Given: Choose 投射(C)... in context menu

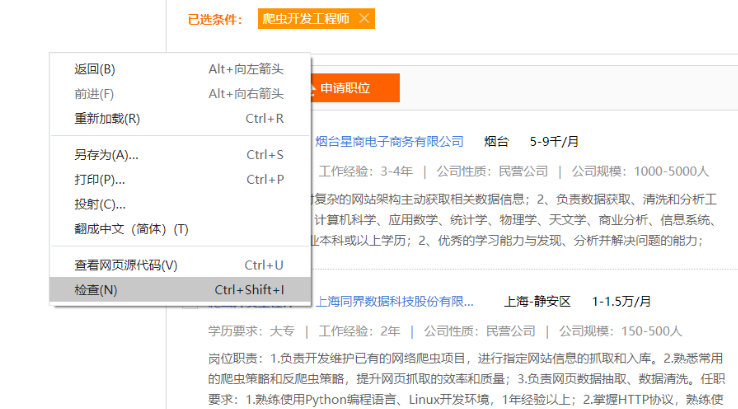Looking at the screenshot, I should [180, 204].
